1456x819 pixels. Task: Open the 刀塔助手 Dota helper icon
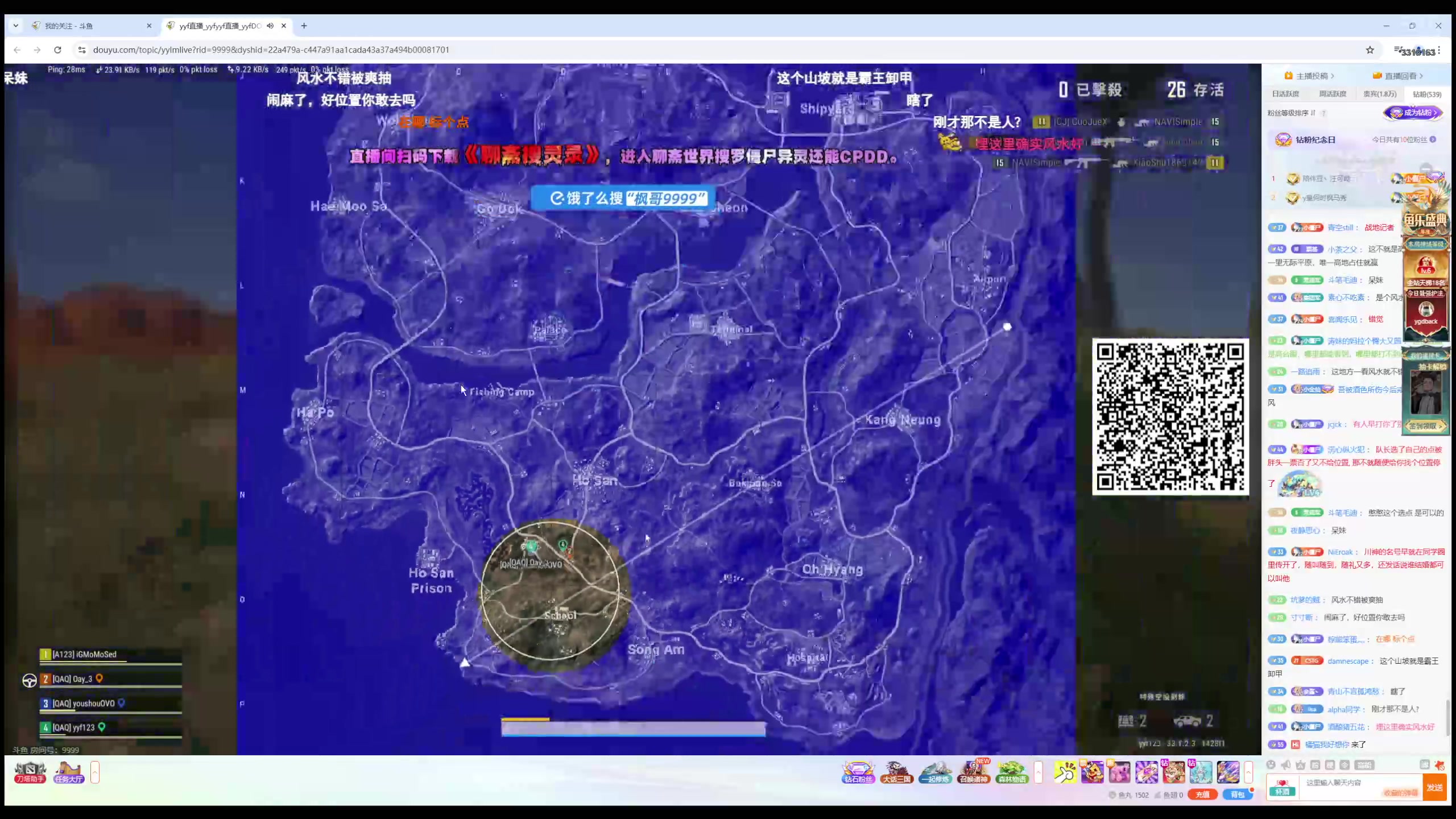point(30,772)
